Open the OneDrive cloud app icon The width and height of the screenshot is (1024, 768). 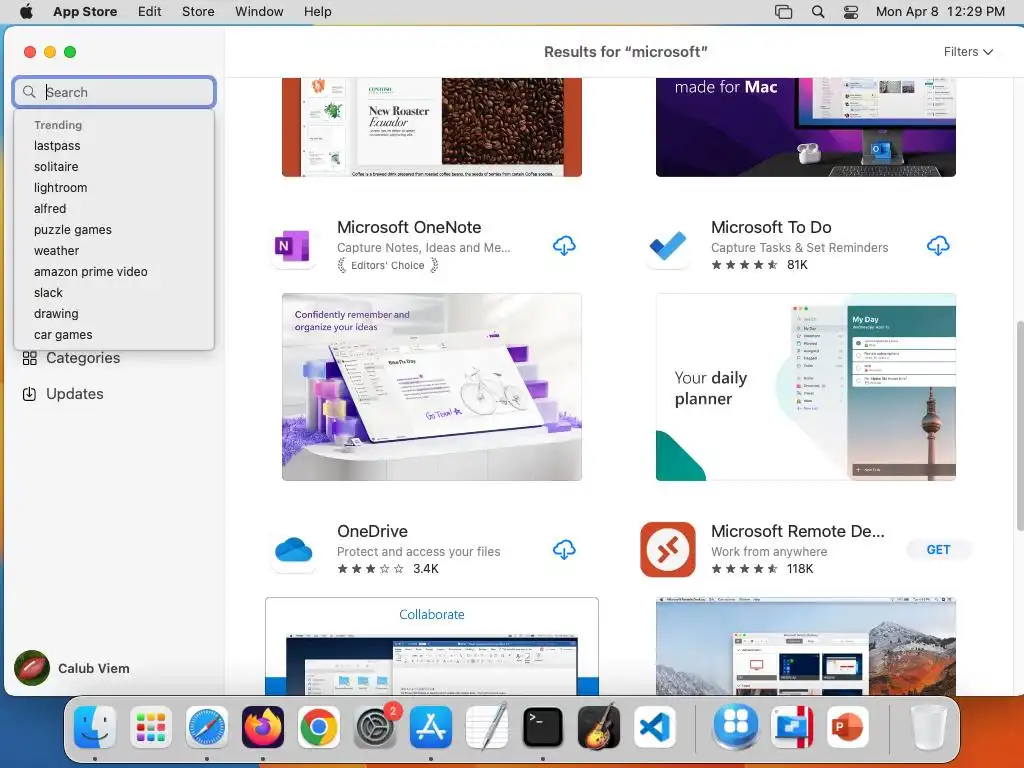(x=293, y=550)
